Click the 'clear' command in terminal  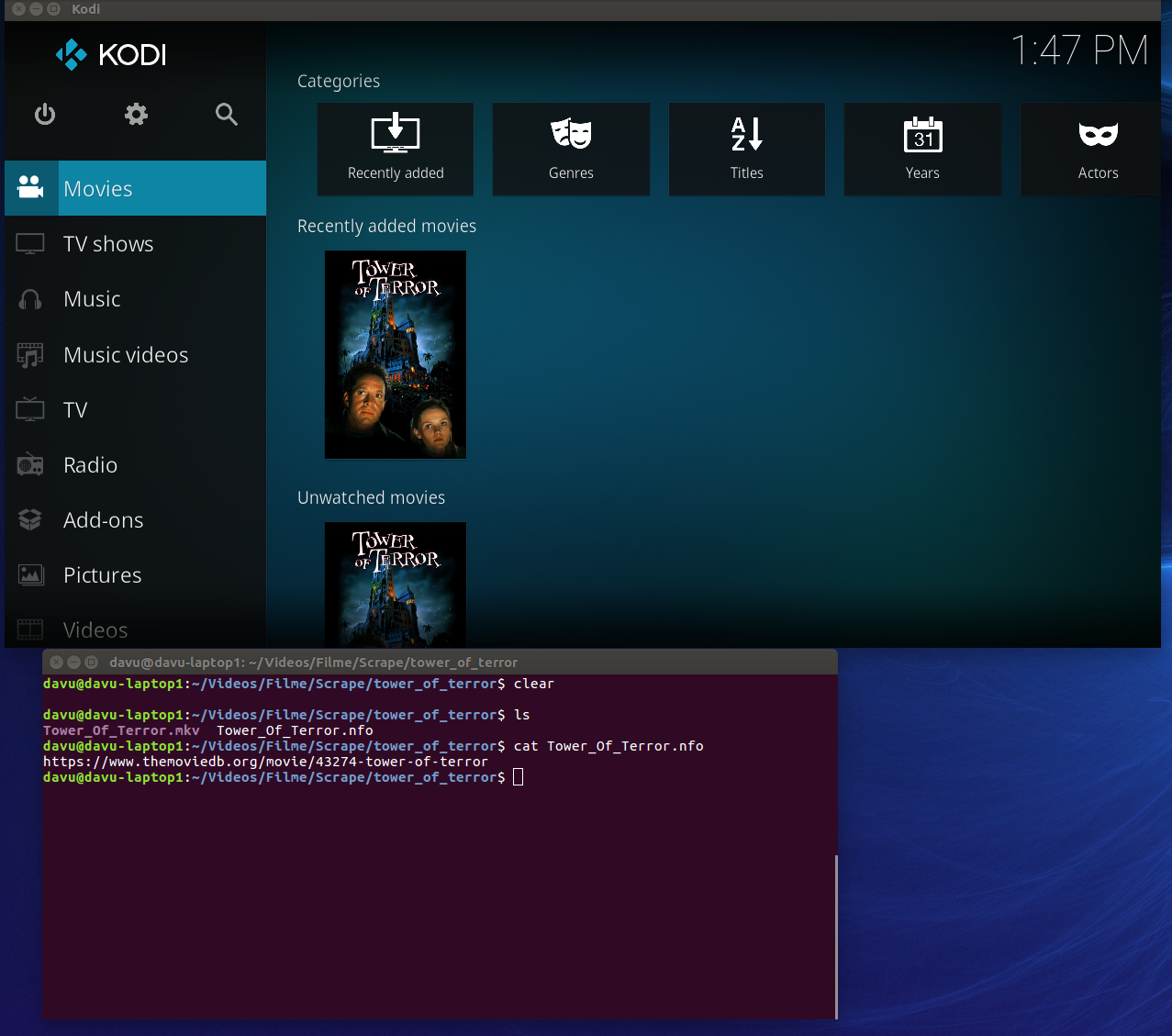click(x=534, y=684)
